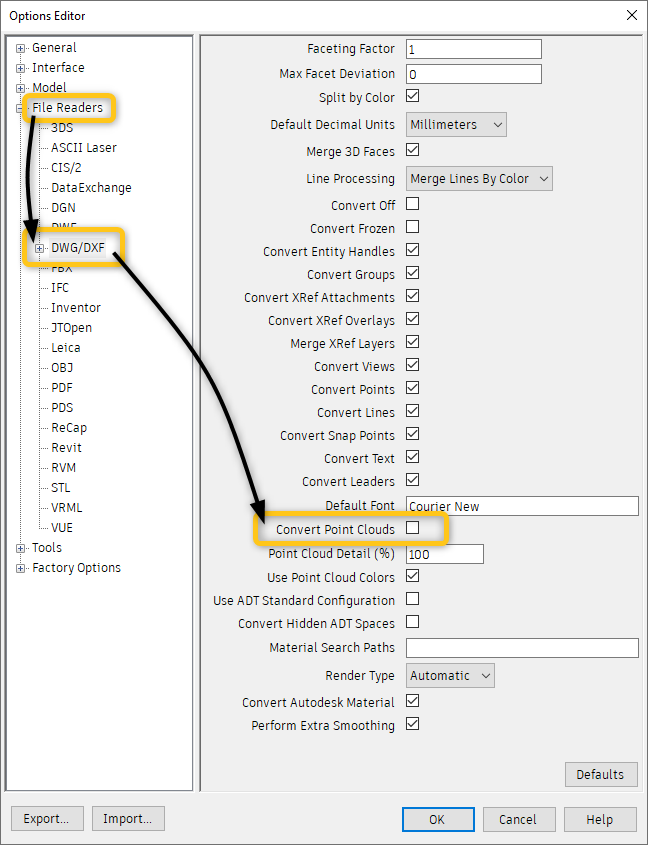The height and width of the screenshot is (845, 648).
Task: Edit the Point Cloud Detail value
Action: point(444,553)
